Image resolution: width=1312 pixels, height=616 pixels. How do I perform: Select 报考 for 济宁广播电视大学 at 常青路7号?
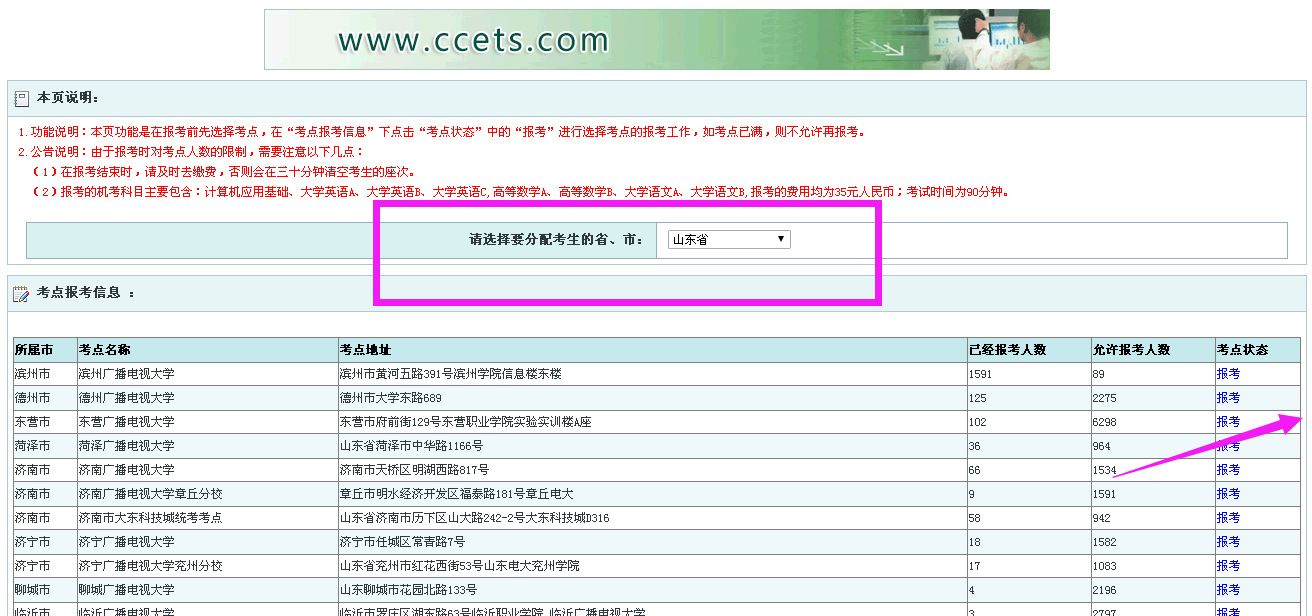click(x=1228, y=542)
